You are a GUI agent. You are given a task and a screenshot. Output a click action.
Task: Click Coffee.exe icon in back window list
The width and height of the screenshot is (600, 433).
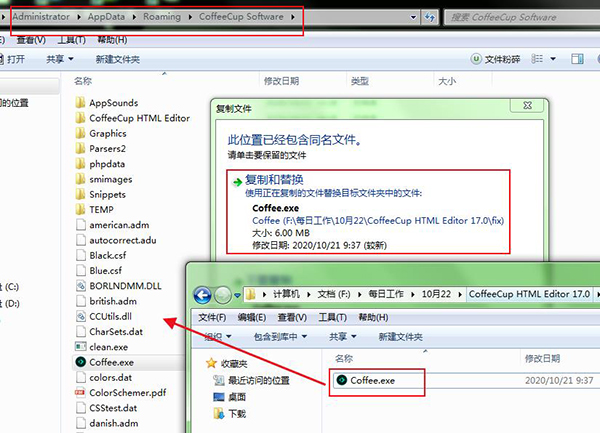pyautogui.click(x=81, y=362)
